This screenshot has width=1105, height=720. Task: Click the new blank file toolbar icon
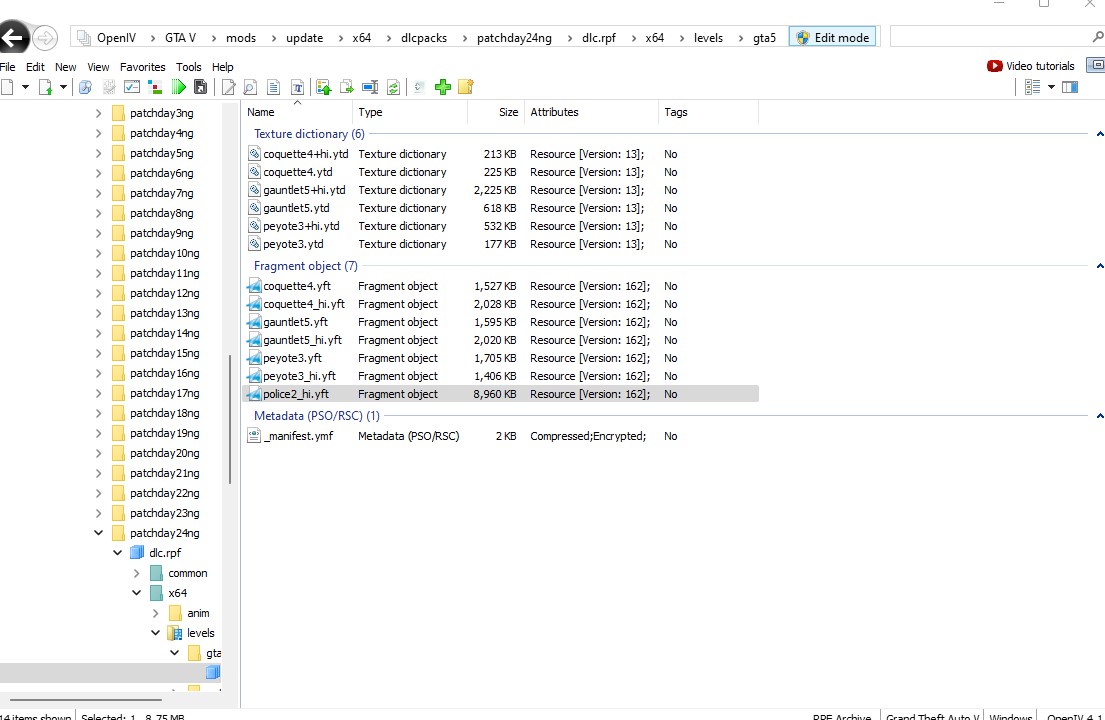click(8, 87)
